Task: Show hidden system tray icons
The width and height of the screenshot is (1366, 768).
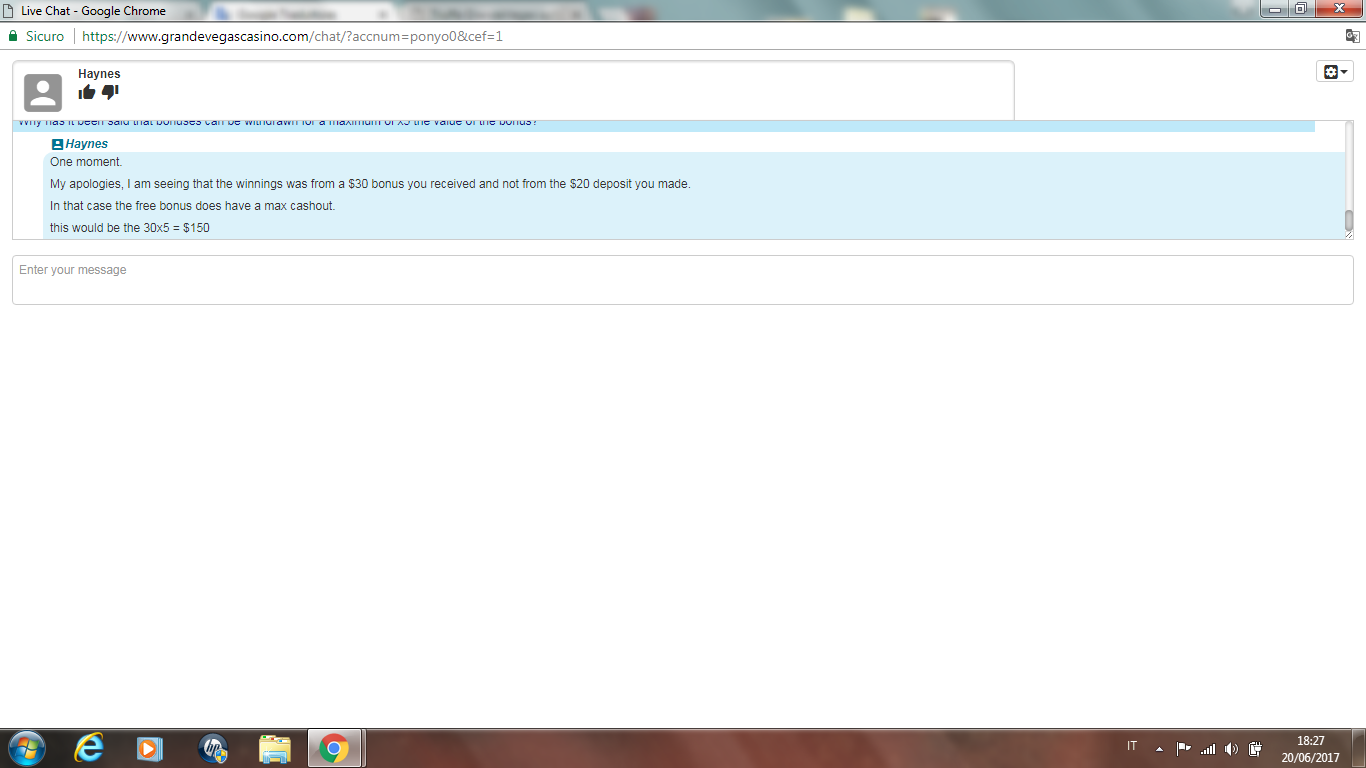Action: tap(1159, 748)
